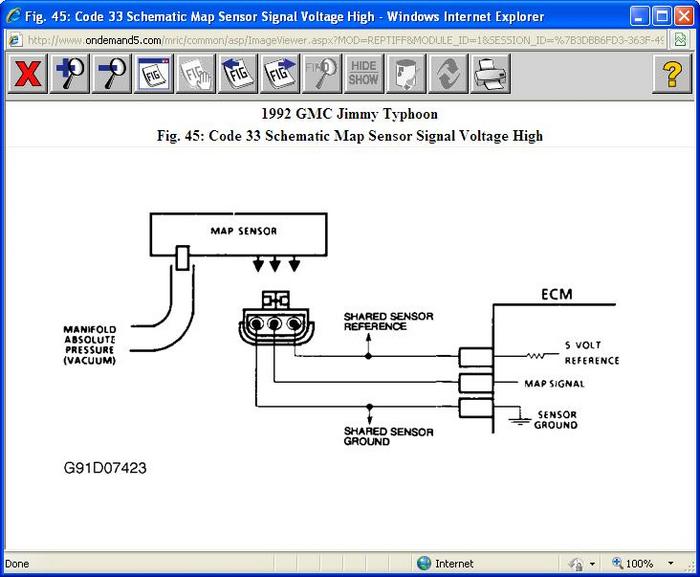
Task: Go to next figure with right arrow
Action: (x=280, y=74)
